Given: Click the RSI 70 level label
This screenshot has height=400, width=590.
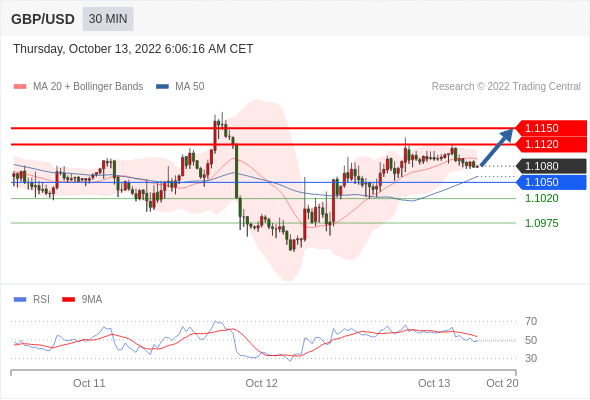Looking at the screenshot, I should pos(531,321).
